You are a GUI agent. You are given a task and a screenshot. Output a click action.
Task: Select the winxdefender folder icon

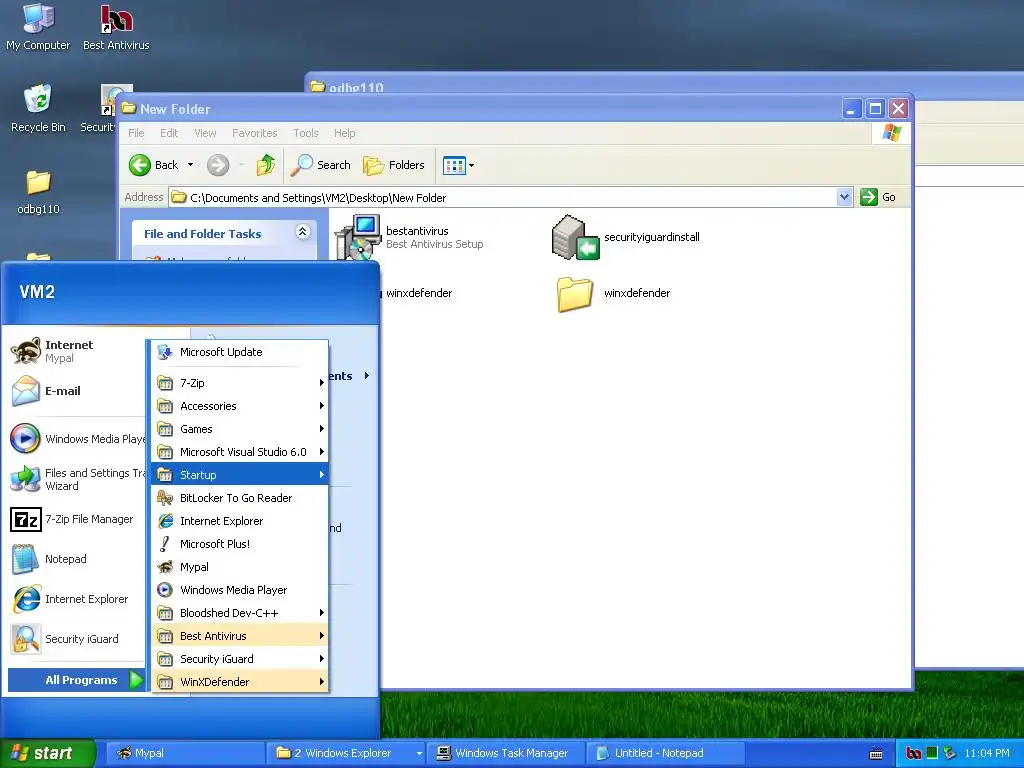click(575, 294)
